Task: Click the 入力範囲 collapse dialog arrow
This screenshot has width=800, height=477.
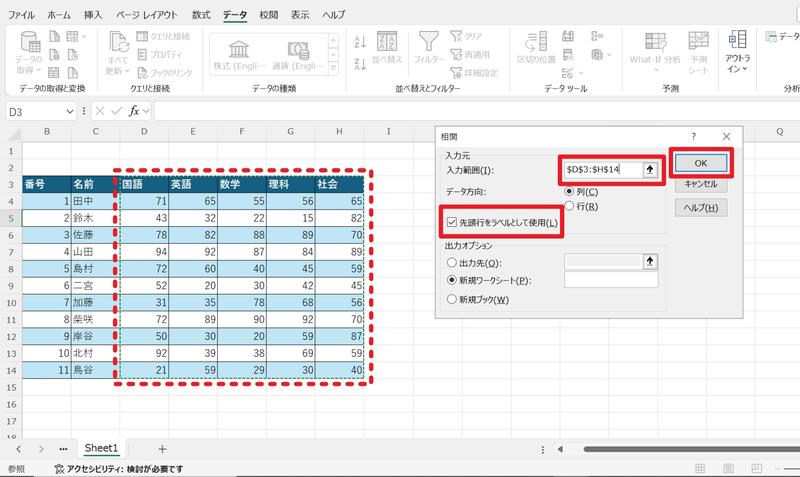Action: click(x=649, y=169)
